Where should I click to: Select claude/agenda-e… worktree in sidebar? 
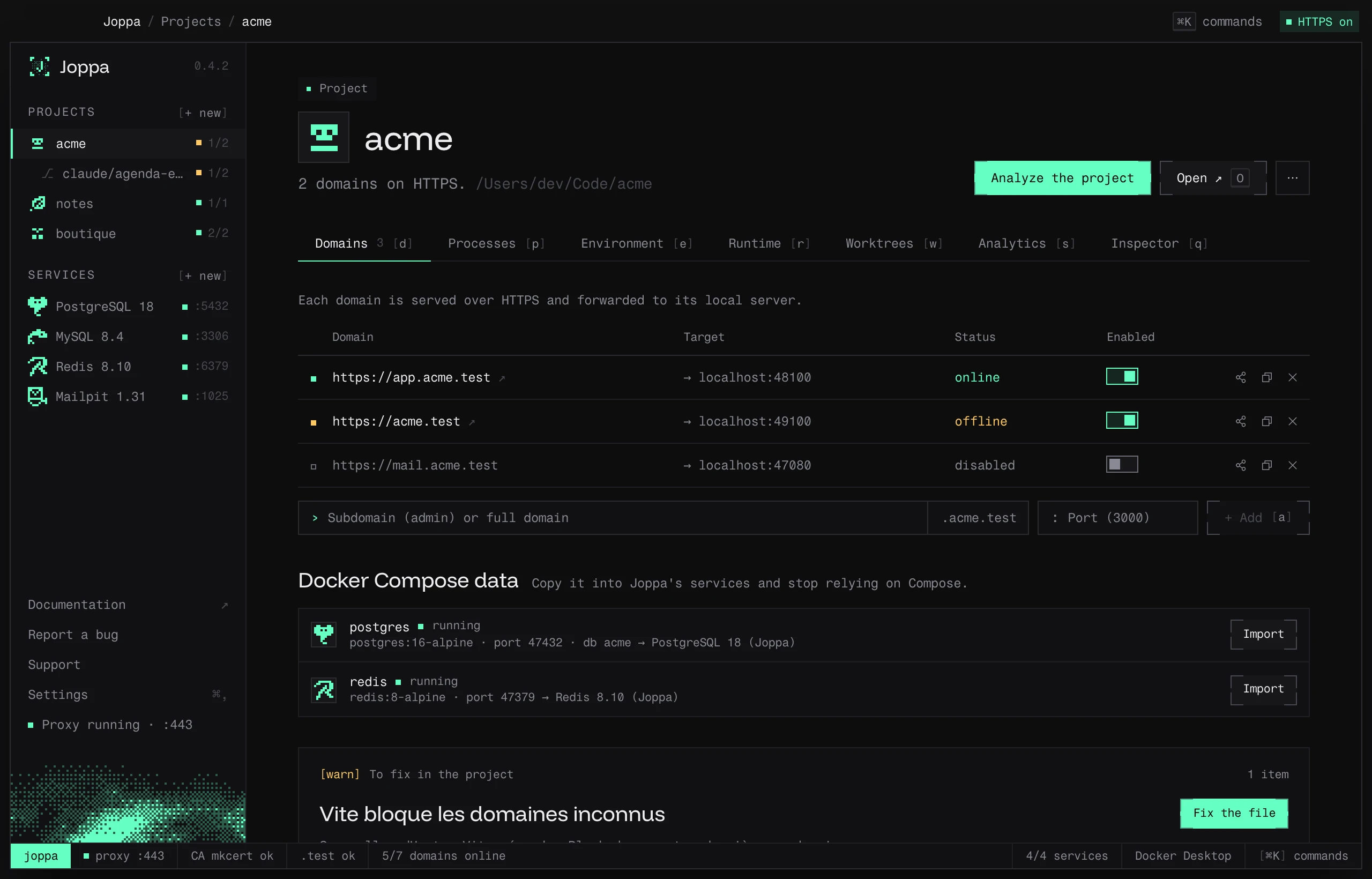[129, 173]
